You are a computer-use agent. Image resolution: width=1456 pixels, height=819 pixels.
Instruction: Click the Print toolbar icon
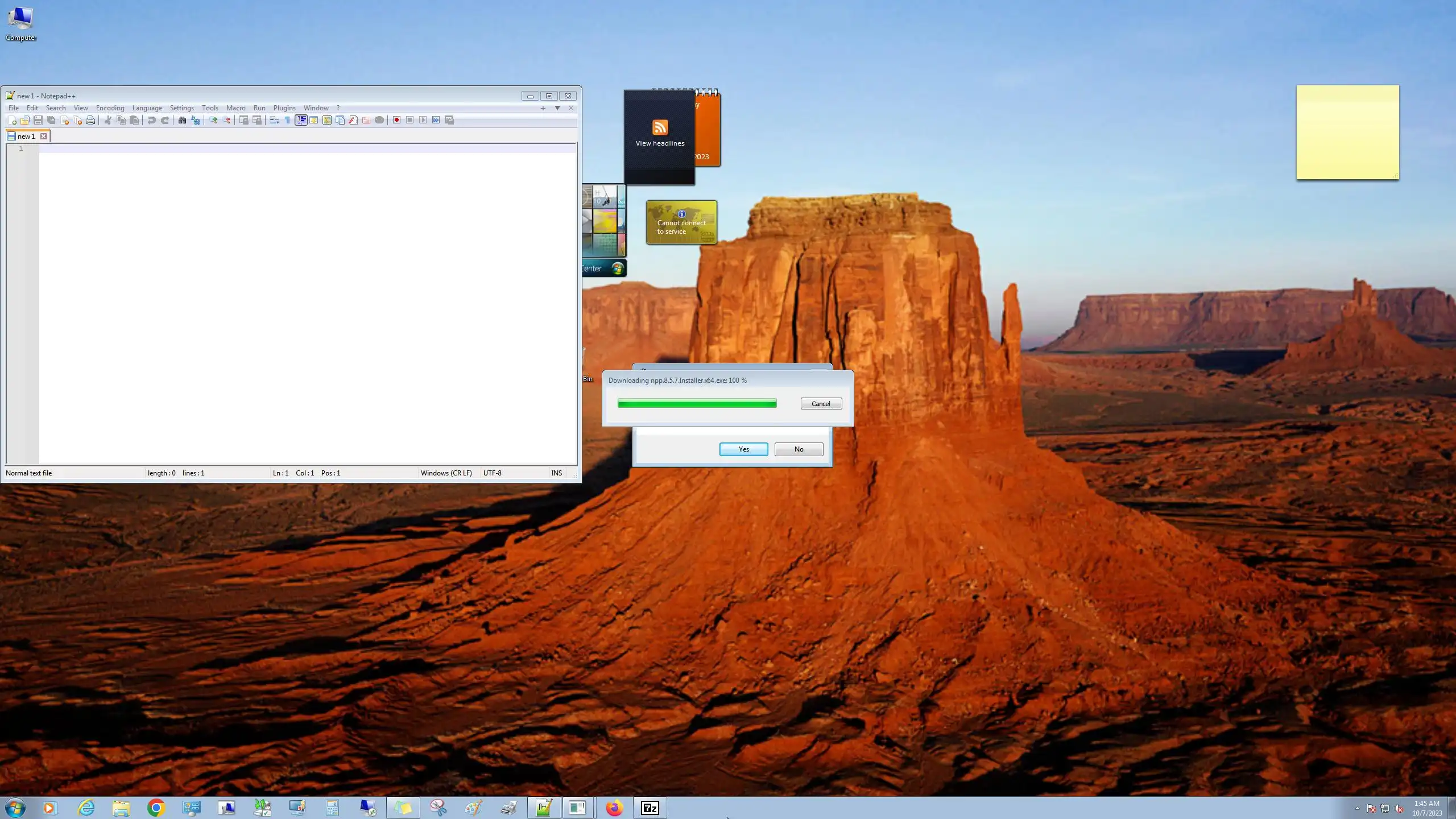click(90, 120)
